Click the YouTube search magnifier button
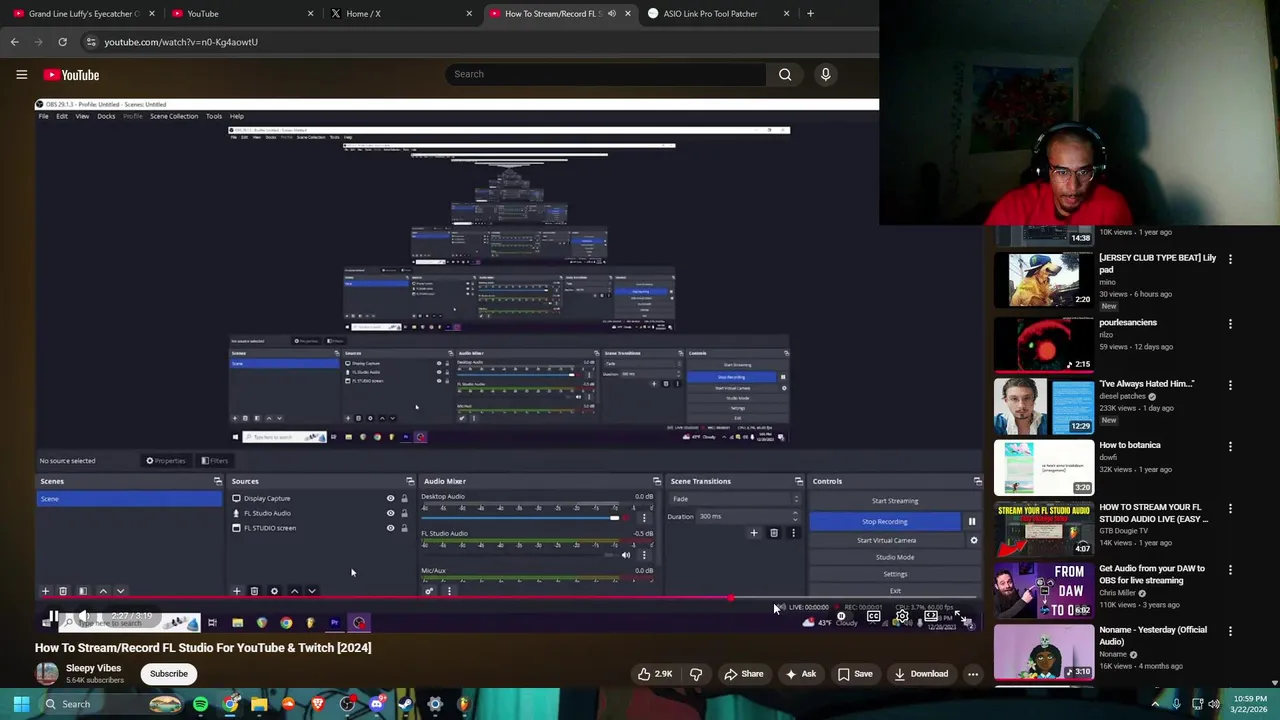Screen dimensions: 1280x720 coord(785,74)
